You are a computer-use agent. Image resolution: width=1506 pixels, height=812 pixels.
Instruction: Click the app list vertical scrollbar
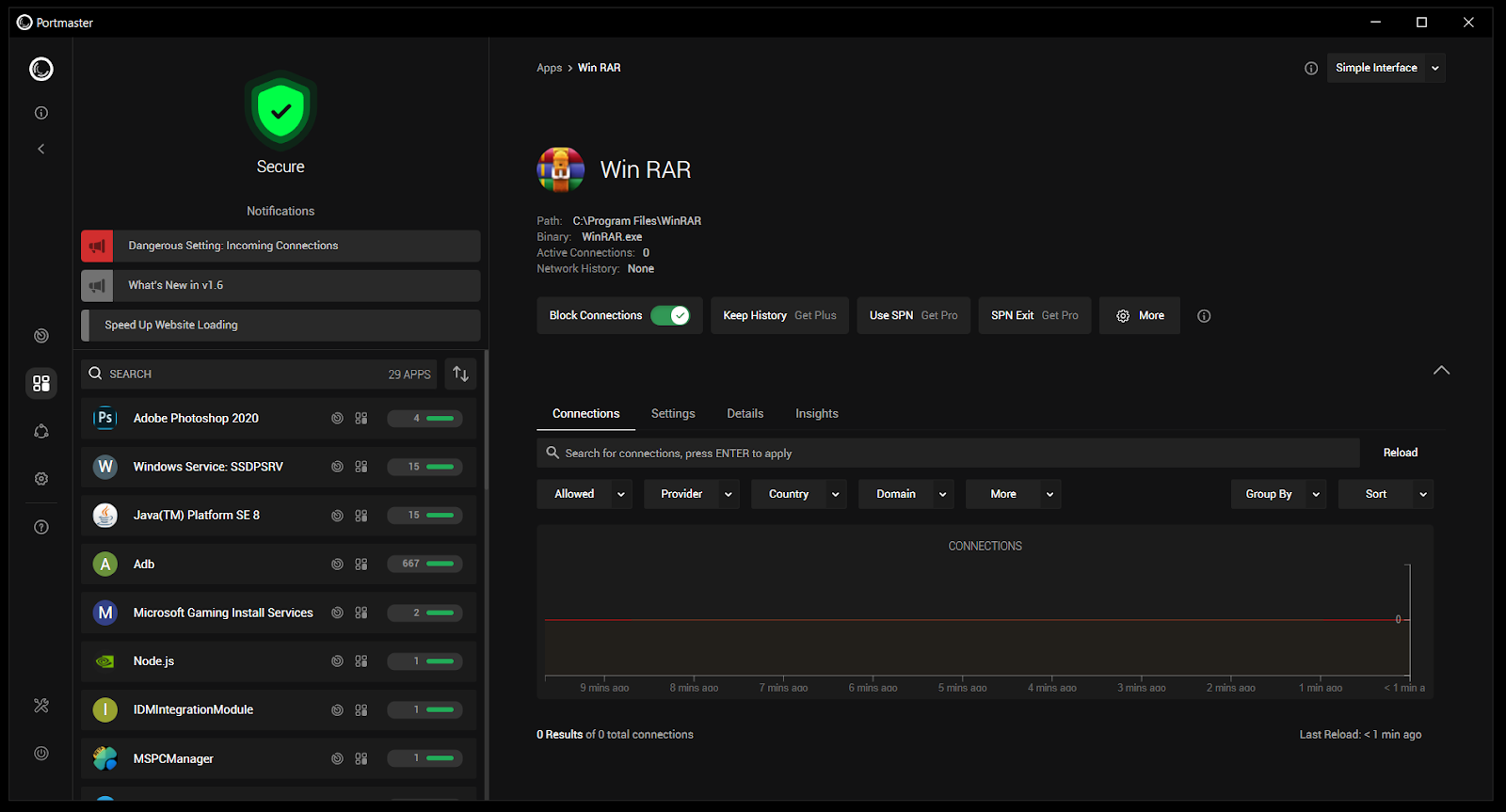tap(486, 421)
